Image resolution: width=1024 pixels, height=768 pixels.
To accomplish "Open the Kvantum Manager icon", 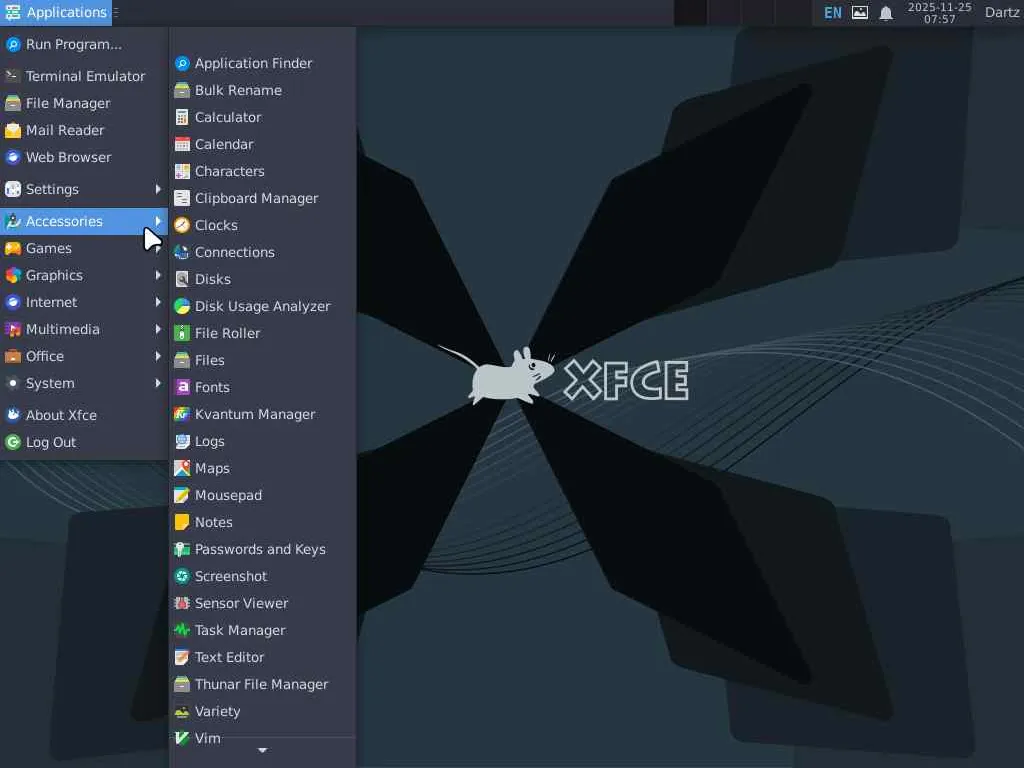I will tap(182, 414).
